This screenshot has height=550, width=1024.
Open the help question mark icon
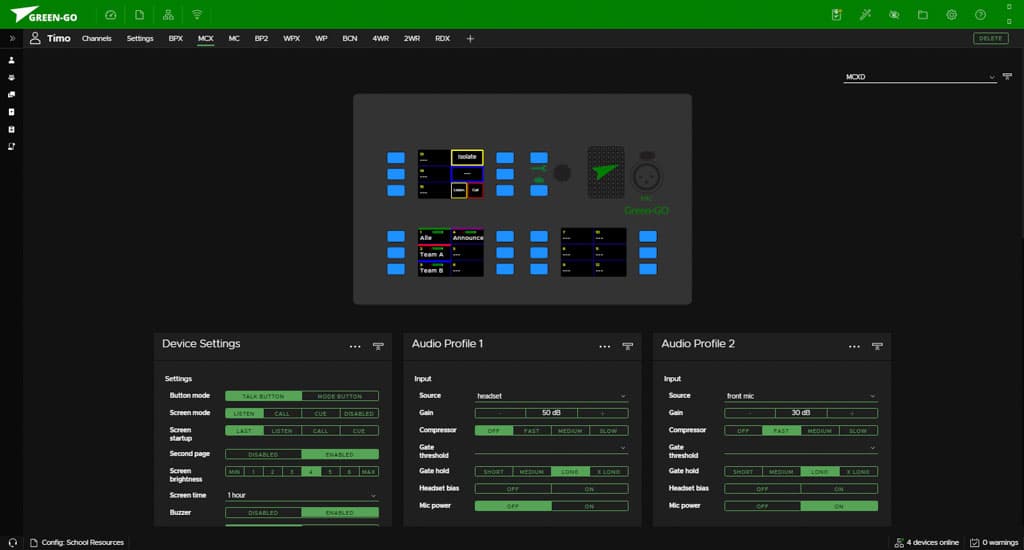point(980,15)
